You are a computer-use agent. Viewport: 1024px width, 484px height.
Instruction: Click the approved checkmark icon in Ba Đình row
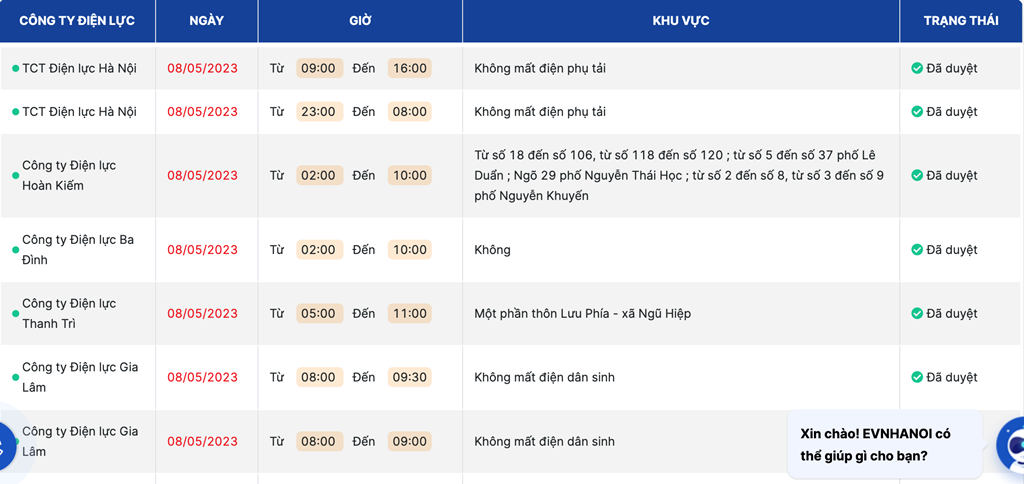click(917, 250)
